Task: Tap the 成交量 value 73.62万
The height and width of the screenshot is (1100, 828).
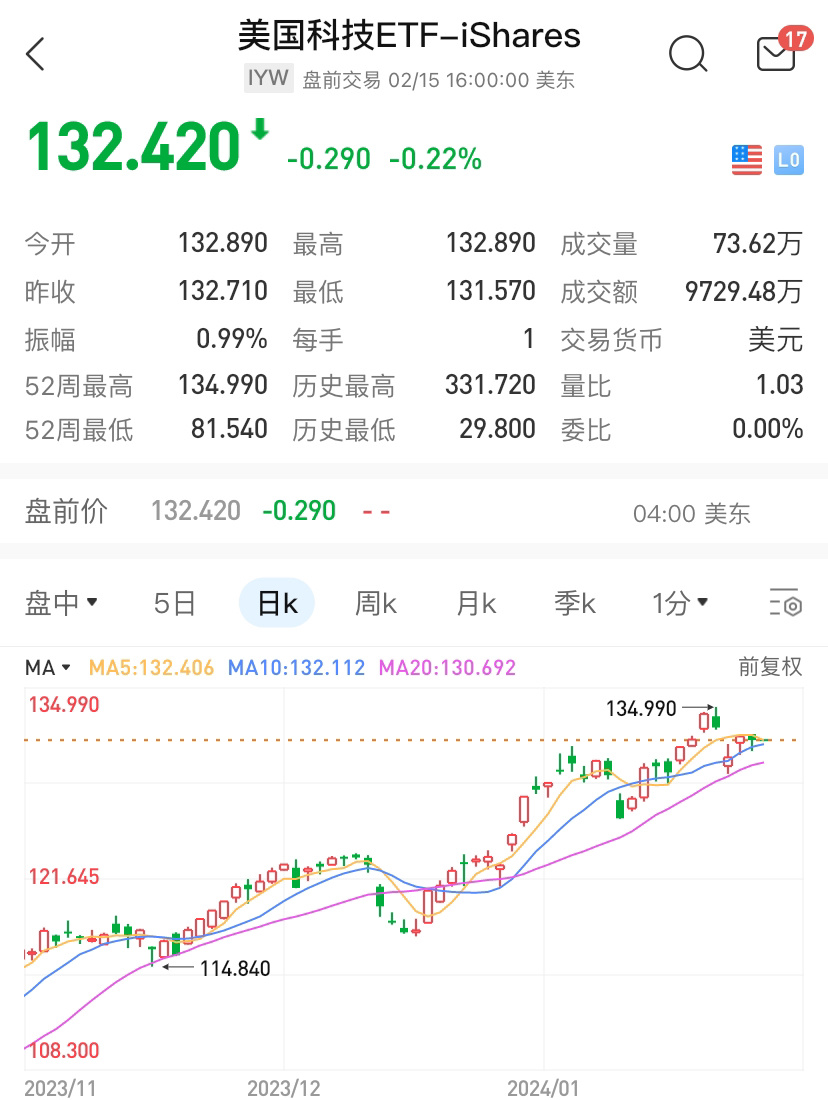Action: click(x=757, y=243)
